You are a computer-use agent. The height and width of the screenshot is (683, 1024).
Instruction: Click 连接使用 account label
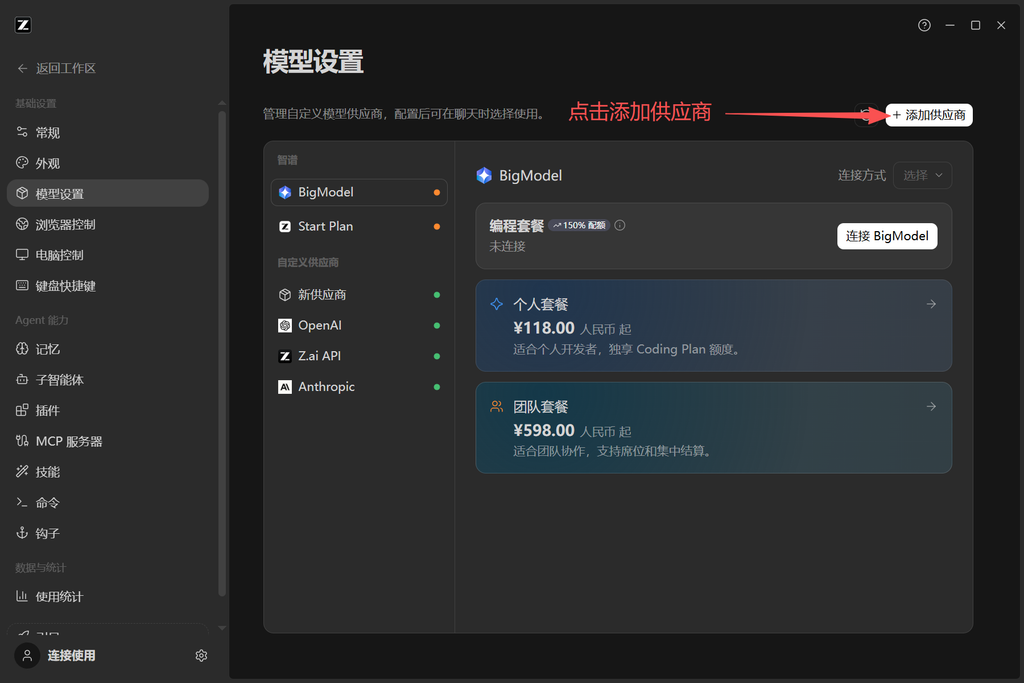(71, 656)
